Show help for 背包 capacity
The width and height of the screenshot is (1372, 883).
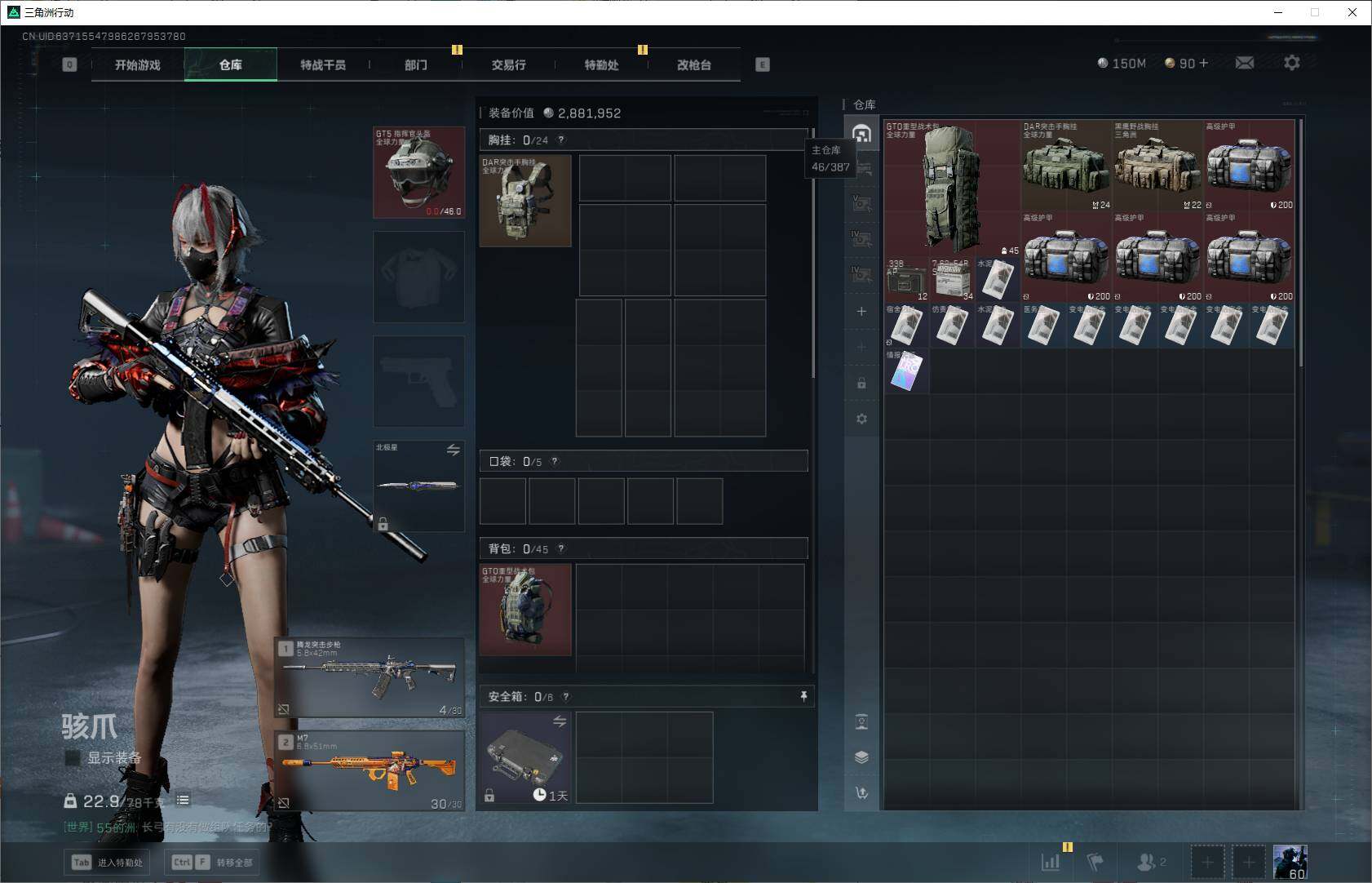[x=561, y=549]
